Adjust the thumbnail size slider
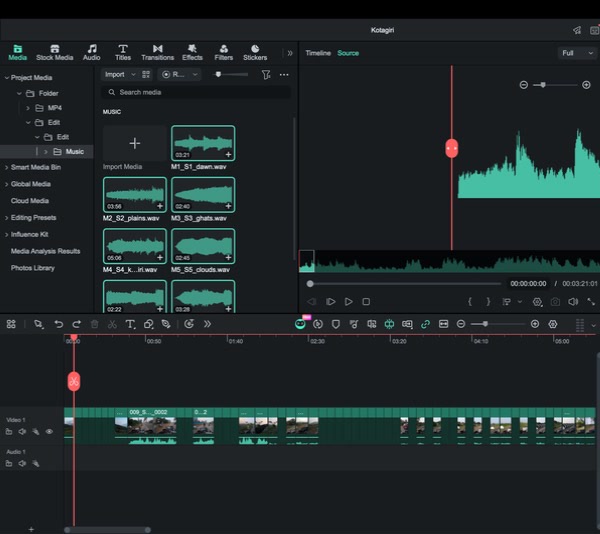 tap(218, 74)
